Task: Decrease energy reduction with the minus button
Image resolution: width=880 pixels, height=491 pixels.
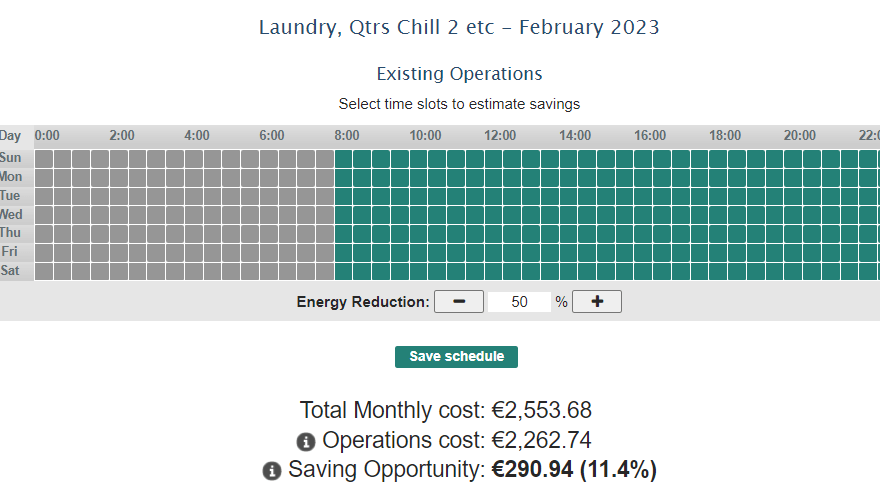Action: coord(459,302)
